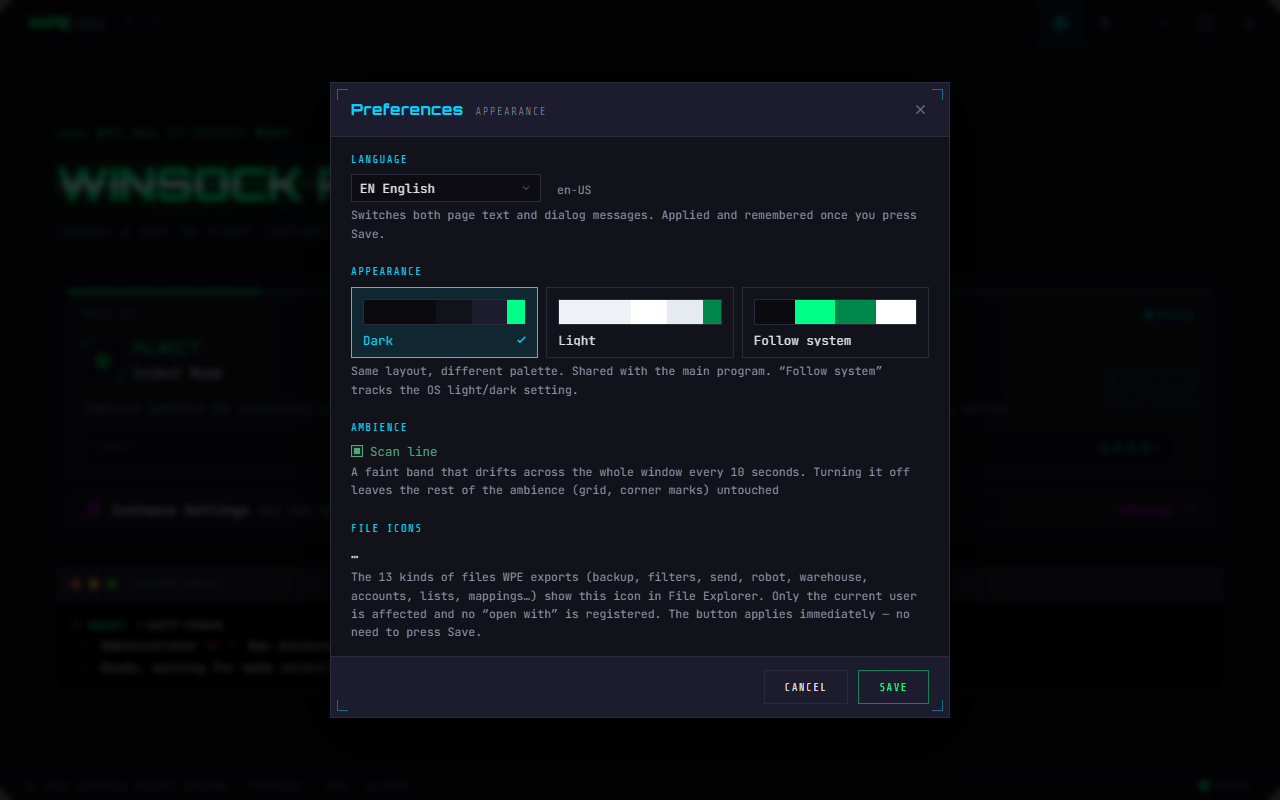The width and height of the screenshot is (1280, 800).
Task: Click the Preferences dialog title
Action: [407, 110]
